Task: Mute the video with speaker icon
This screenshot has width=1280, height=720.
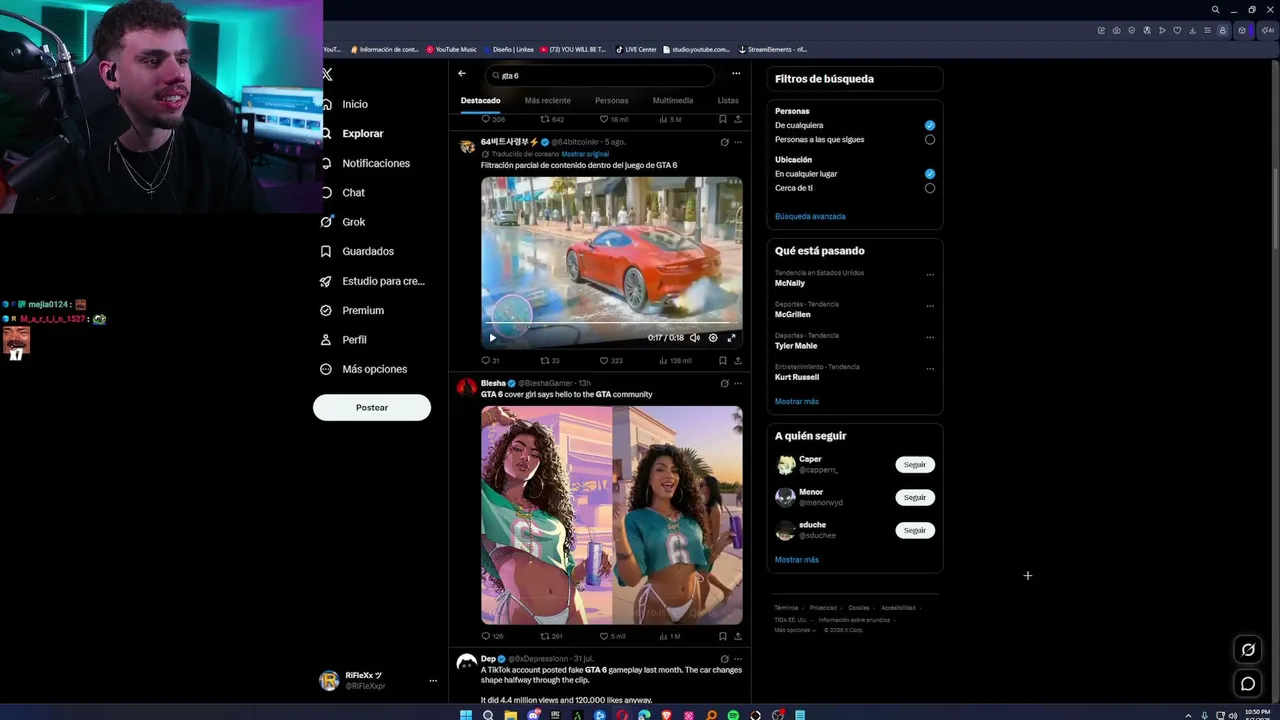Action: pyautogui.click(x=695, y=338)
